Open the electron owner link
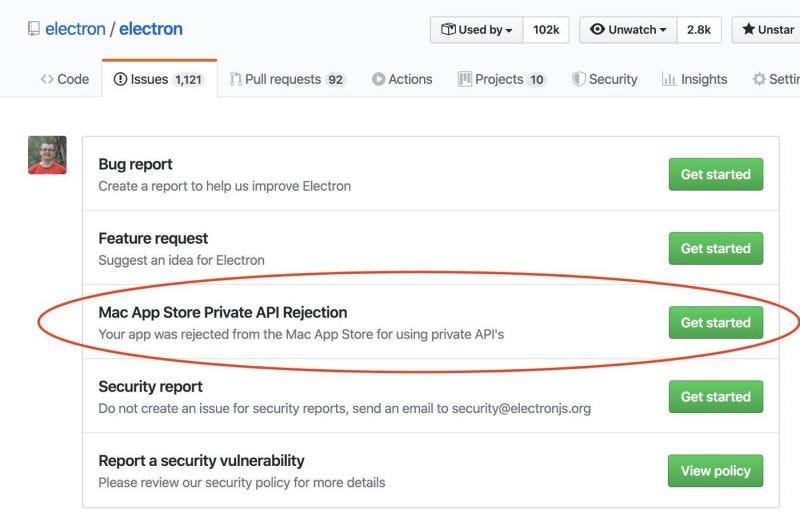The height and width of the screenshot is (518, 800). [x=75, y=29]
